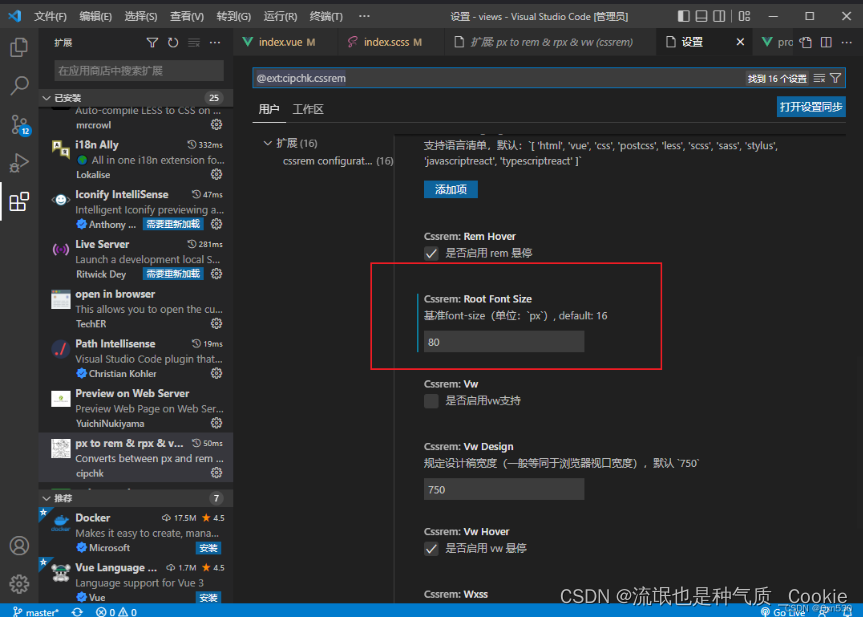Viewport: 863px width, 617px height.
Task: Click the 添加项 button
Action: (450, 189)
